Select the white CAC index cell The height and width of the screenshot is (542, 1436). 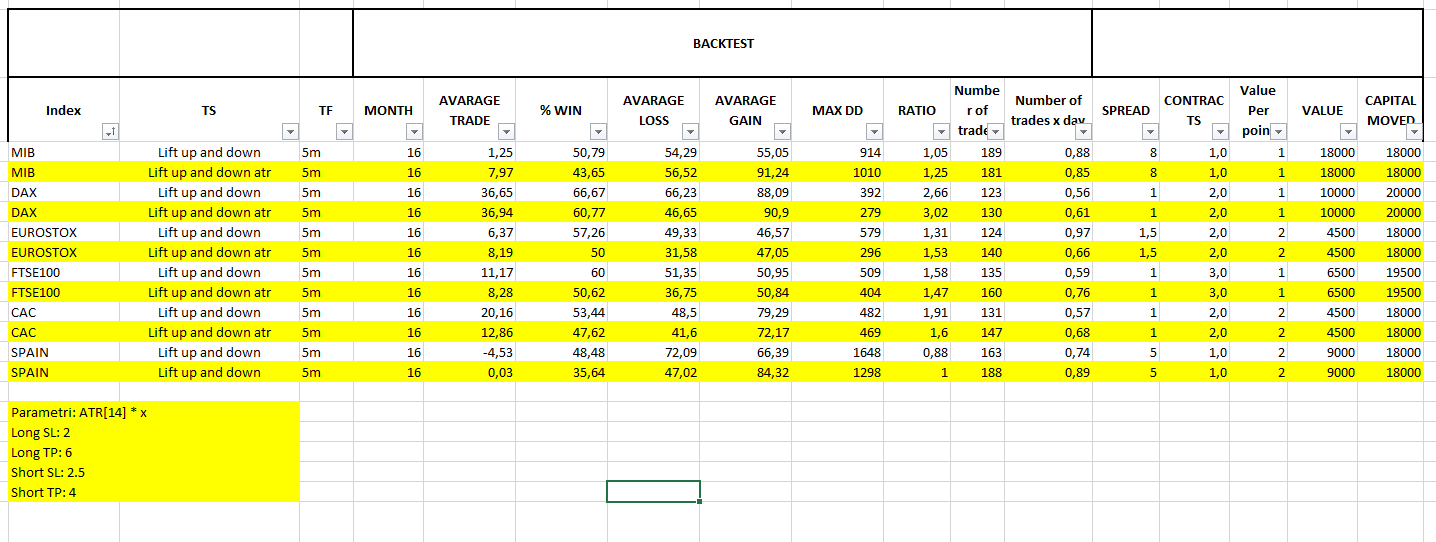[64, 312]
